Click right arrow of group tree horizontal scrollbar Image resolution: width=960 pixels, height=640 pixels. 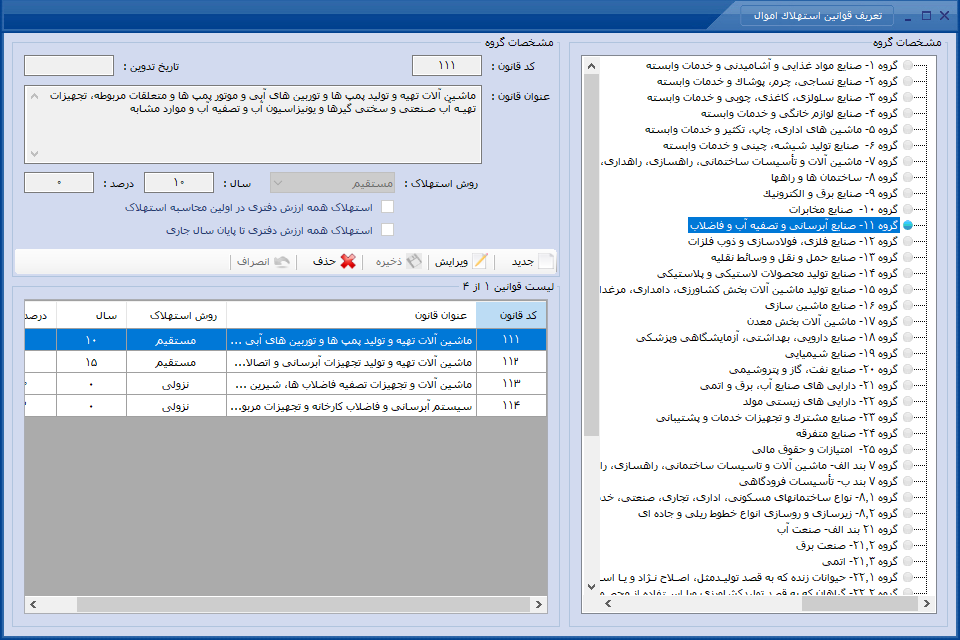pyautogui.click(x=927, y=603)
